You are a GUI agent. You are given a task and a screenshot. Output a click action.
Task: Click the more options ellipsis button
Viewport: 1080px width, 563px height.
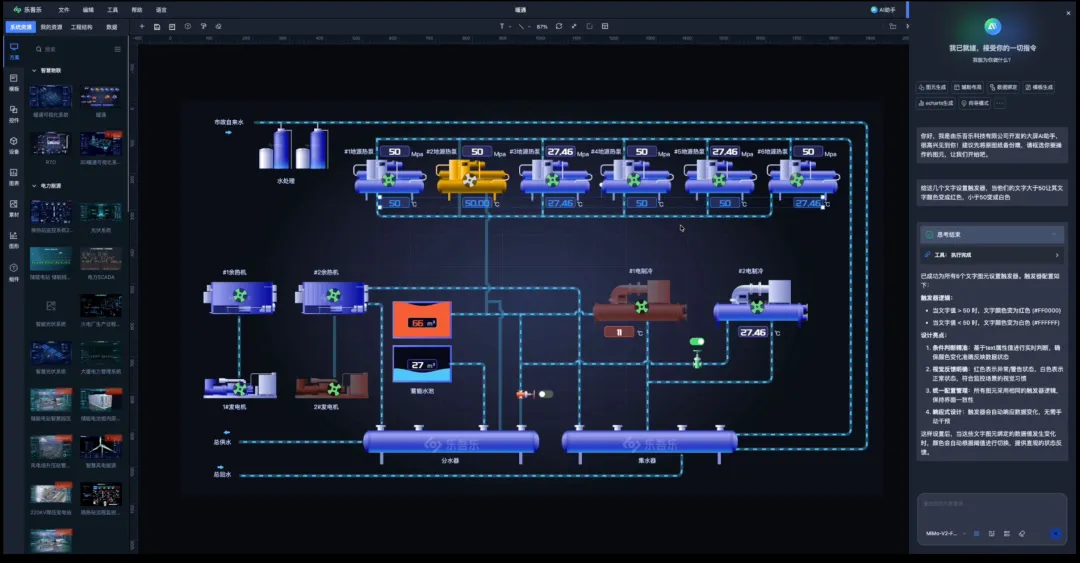click(999, 103)
